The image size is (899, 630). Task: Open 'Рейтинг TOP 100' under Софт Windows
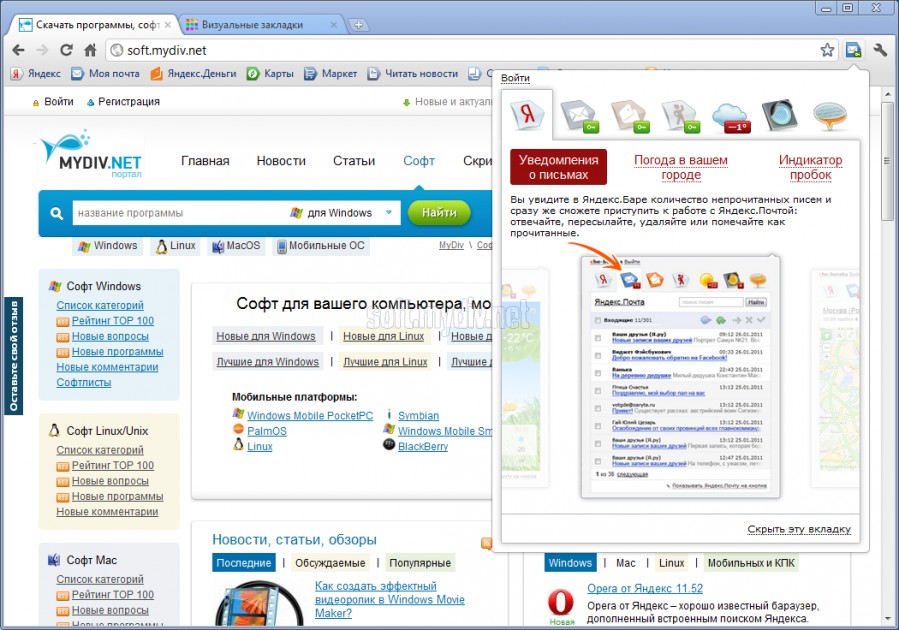click(x=113, y=321)
